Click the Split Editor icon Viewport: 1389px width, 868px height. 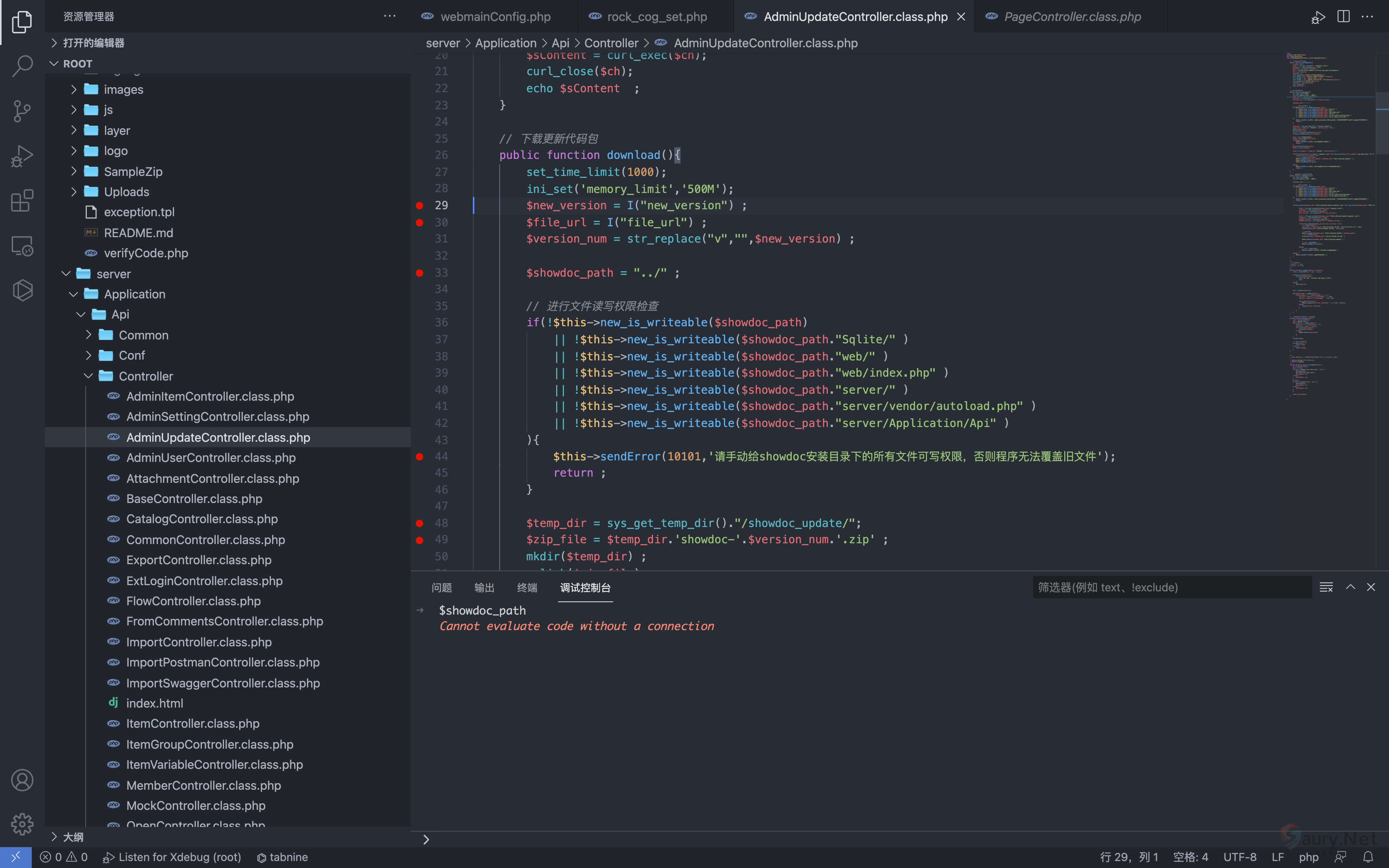[x=1343, y=17]
